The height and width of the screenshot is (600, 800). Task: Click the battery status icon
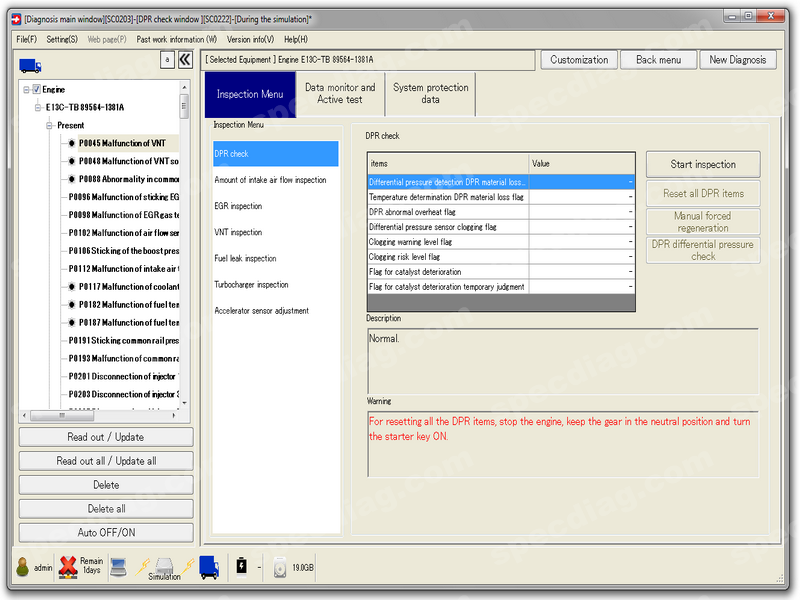point(241,566)
